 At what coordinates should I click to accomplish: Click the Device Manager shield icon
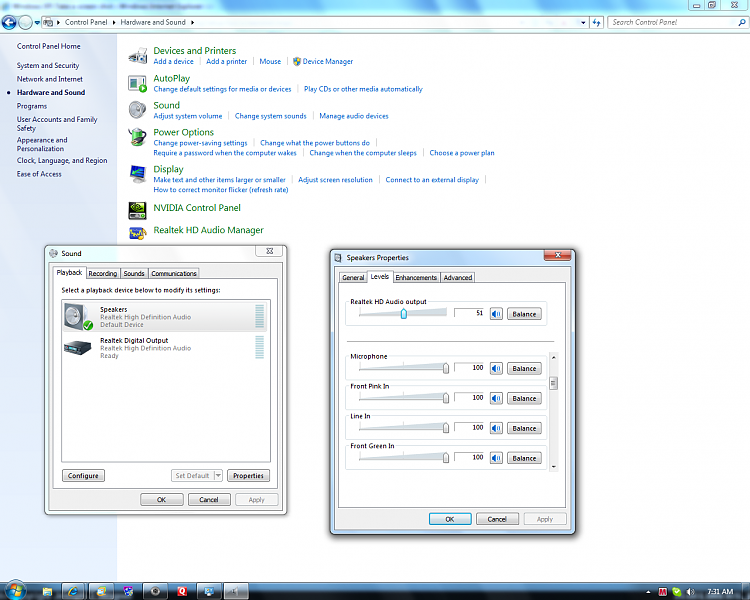point(297,61)
